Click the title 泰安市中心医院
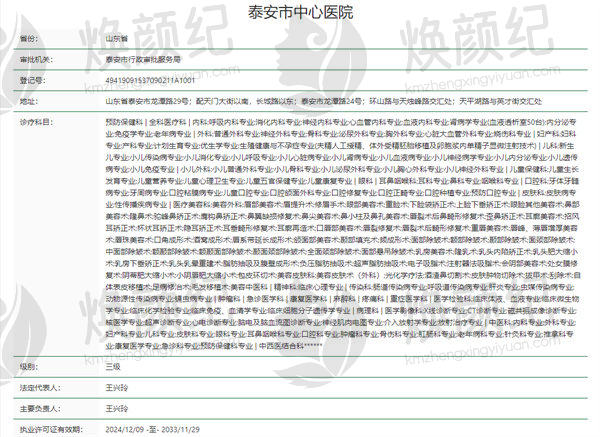 pos(300,12)
